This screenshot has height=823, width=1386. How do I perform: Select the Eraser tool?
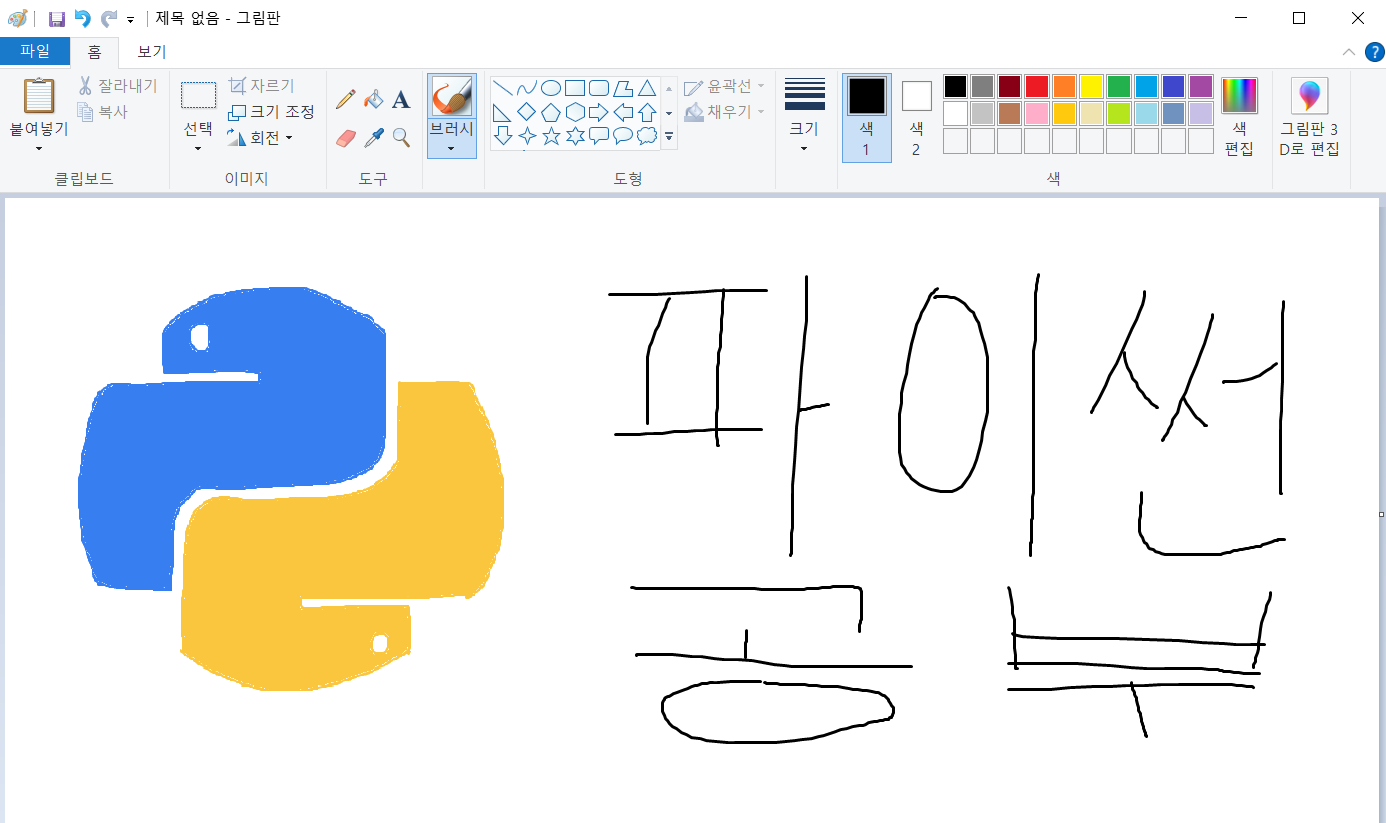[x=346, y=137]
